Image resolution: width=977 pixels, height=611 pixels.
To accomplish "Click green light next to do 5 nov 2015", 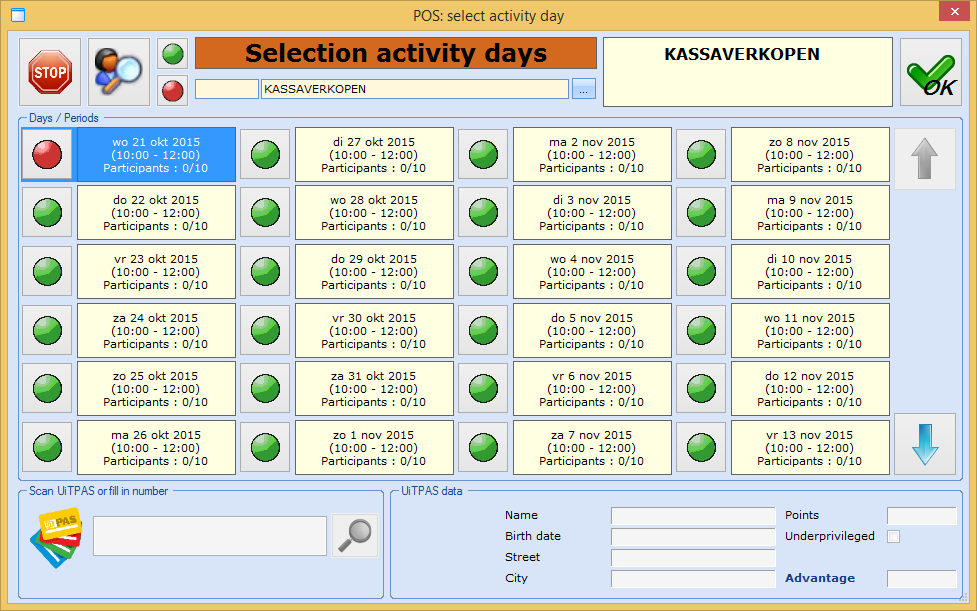I will [x=484, y=330].
